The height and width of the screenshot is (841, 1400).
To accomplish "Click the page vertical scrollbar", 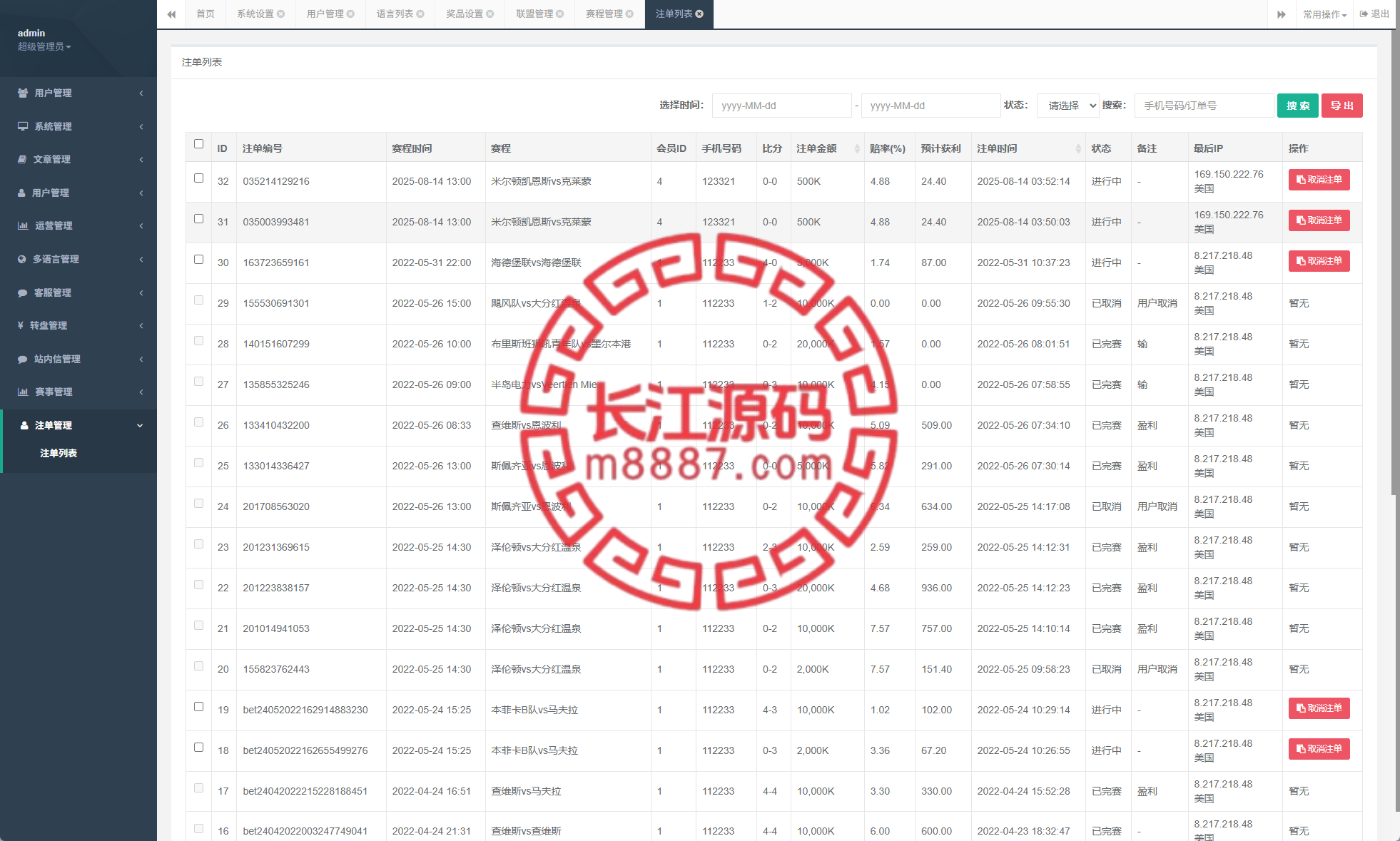I will 1395,264.
